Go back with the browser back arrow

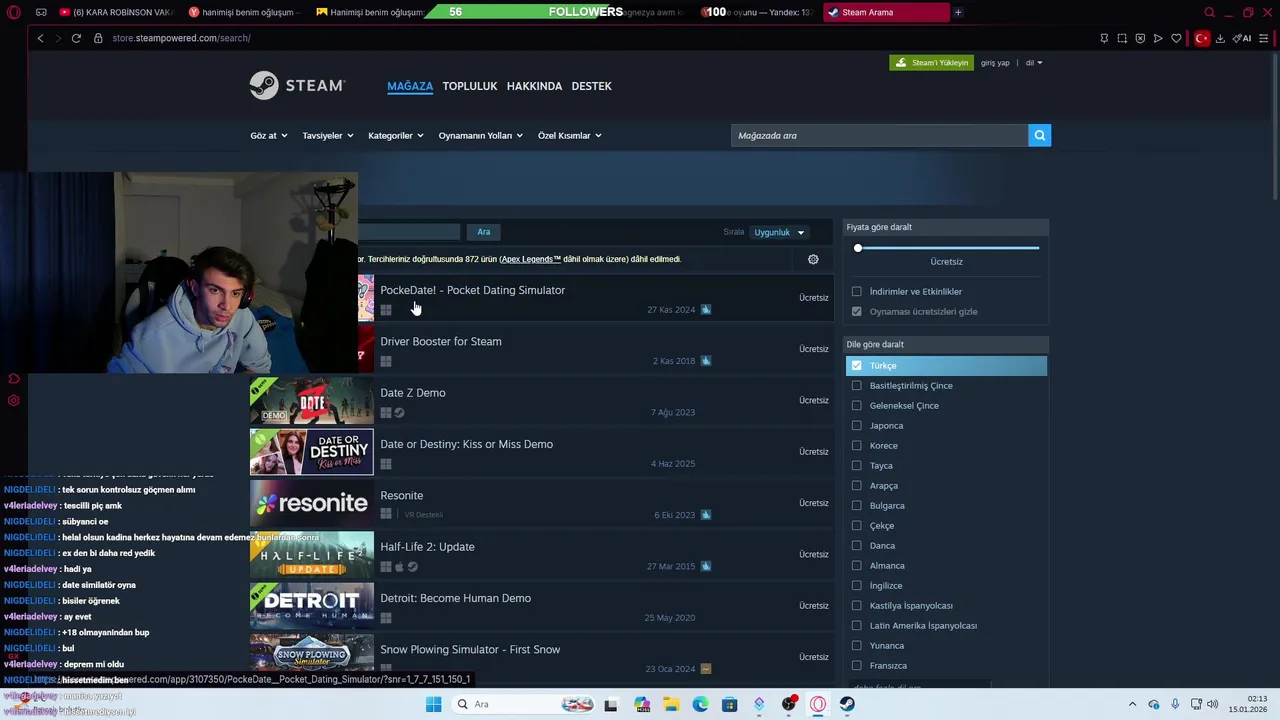[40, 38]
